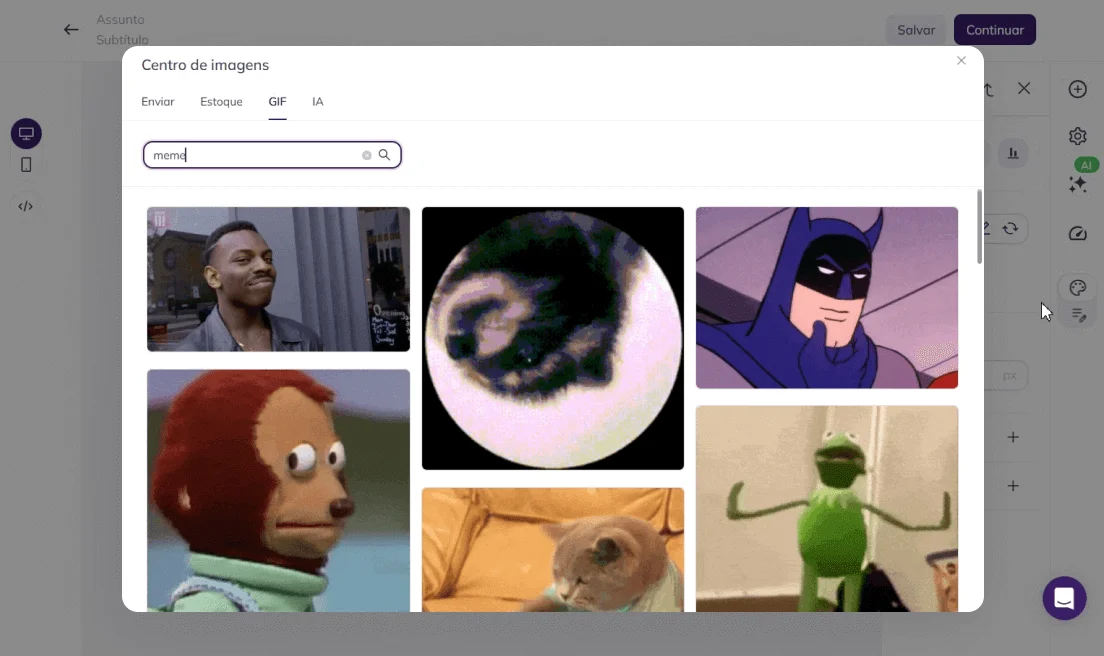The image size is (1104, 656).
Task: Go back using the left arrow icon
Action: pos(71,30)
